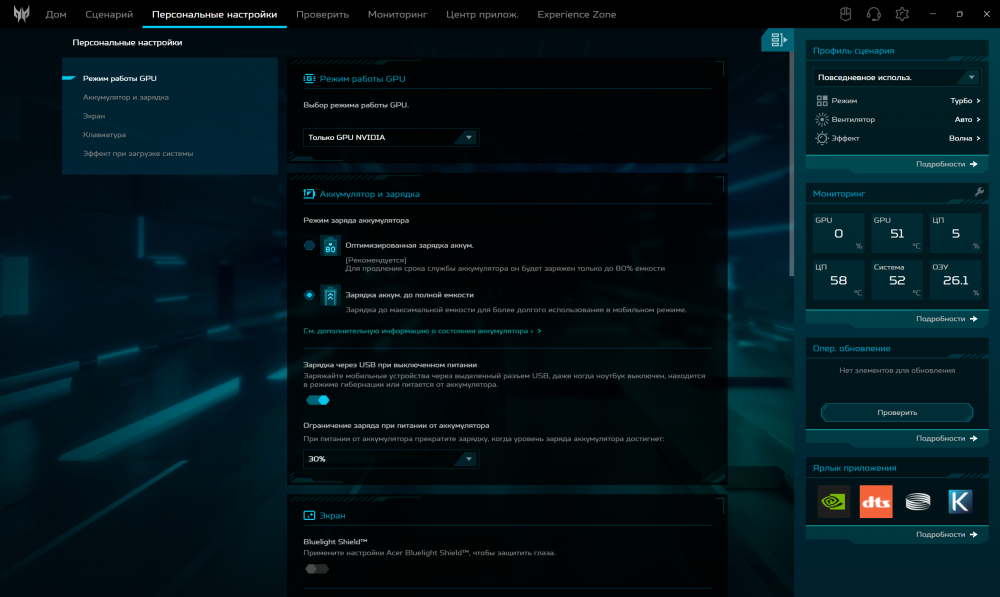This screenshot has height=597, width=1000.
Task: Open the Killer network app shortcut
Action: 961,501
